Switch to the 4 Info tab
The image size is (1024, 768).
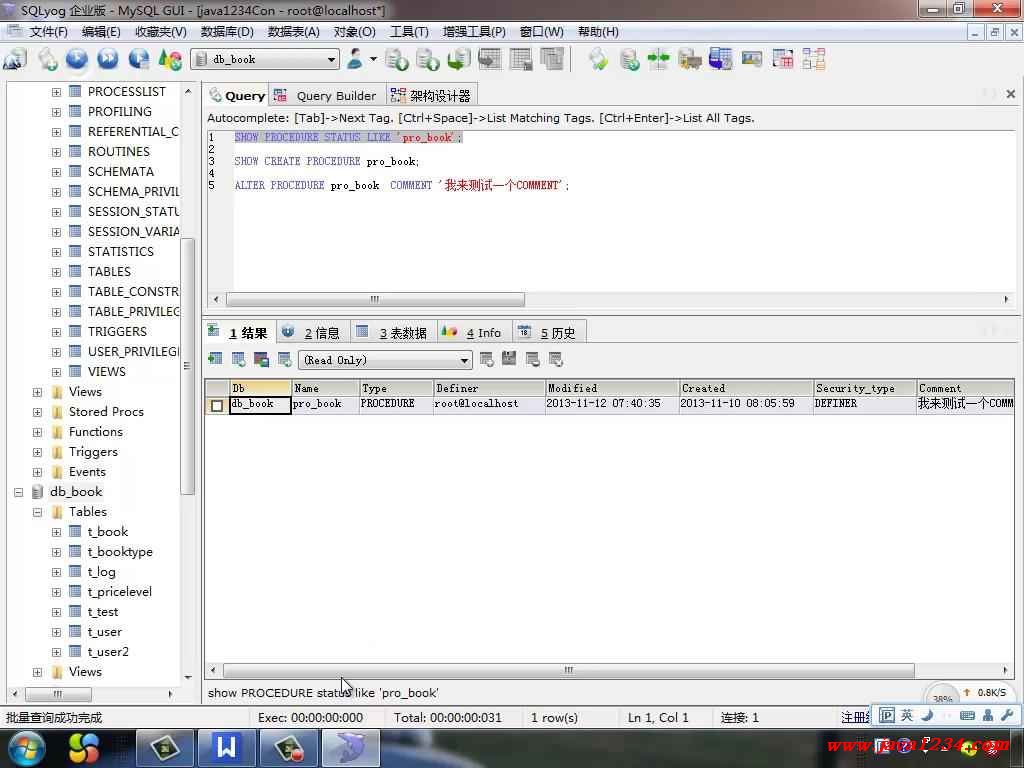(x=473, y=332)
